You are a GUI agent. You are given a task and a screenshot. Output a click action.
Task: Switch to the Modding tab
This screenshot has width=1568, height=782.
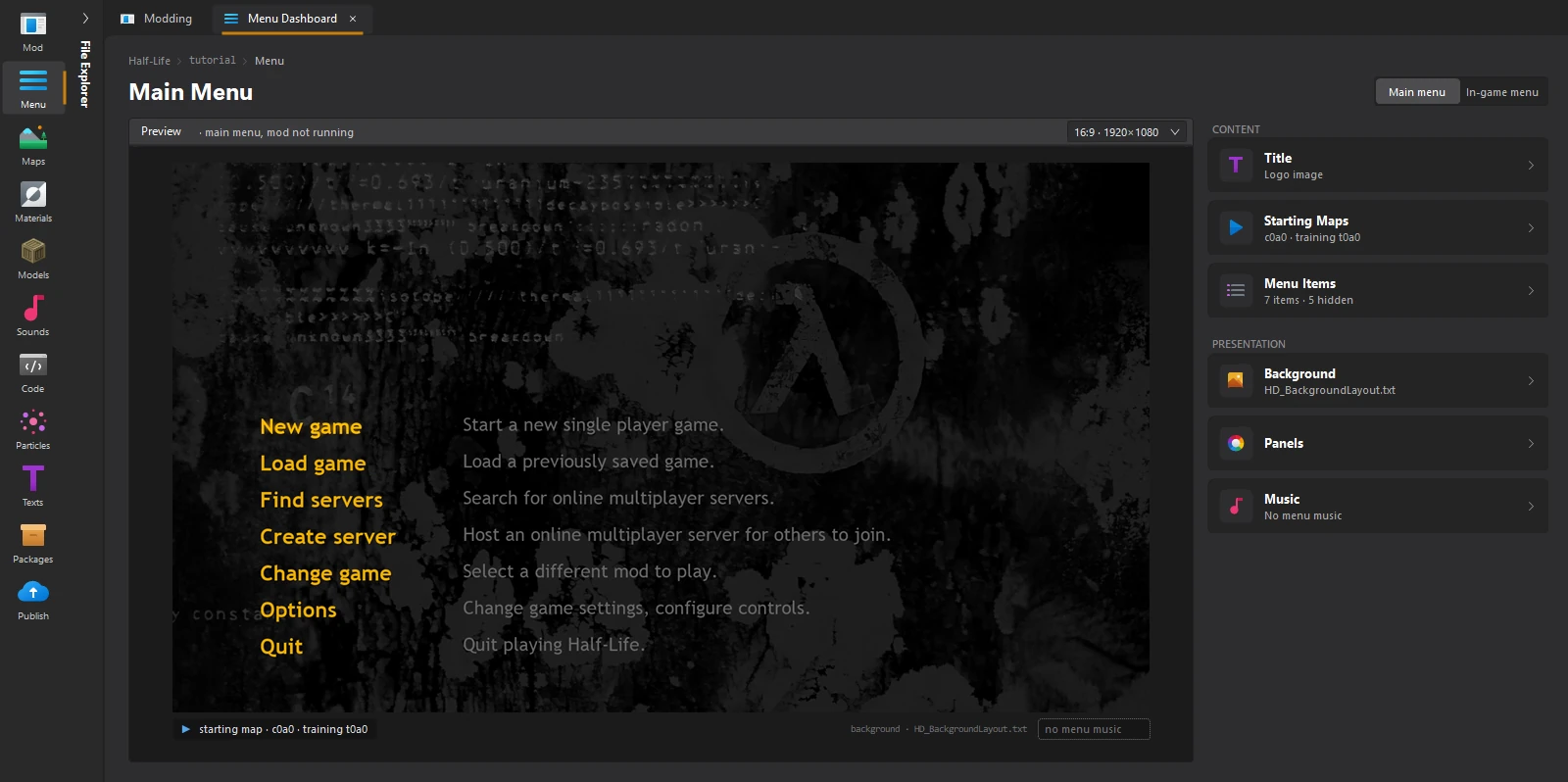point(157,19)
